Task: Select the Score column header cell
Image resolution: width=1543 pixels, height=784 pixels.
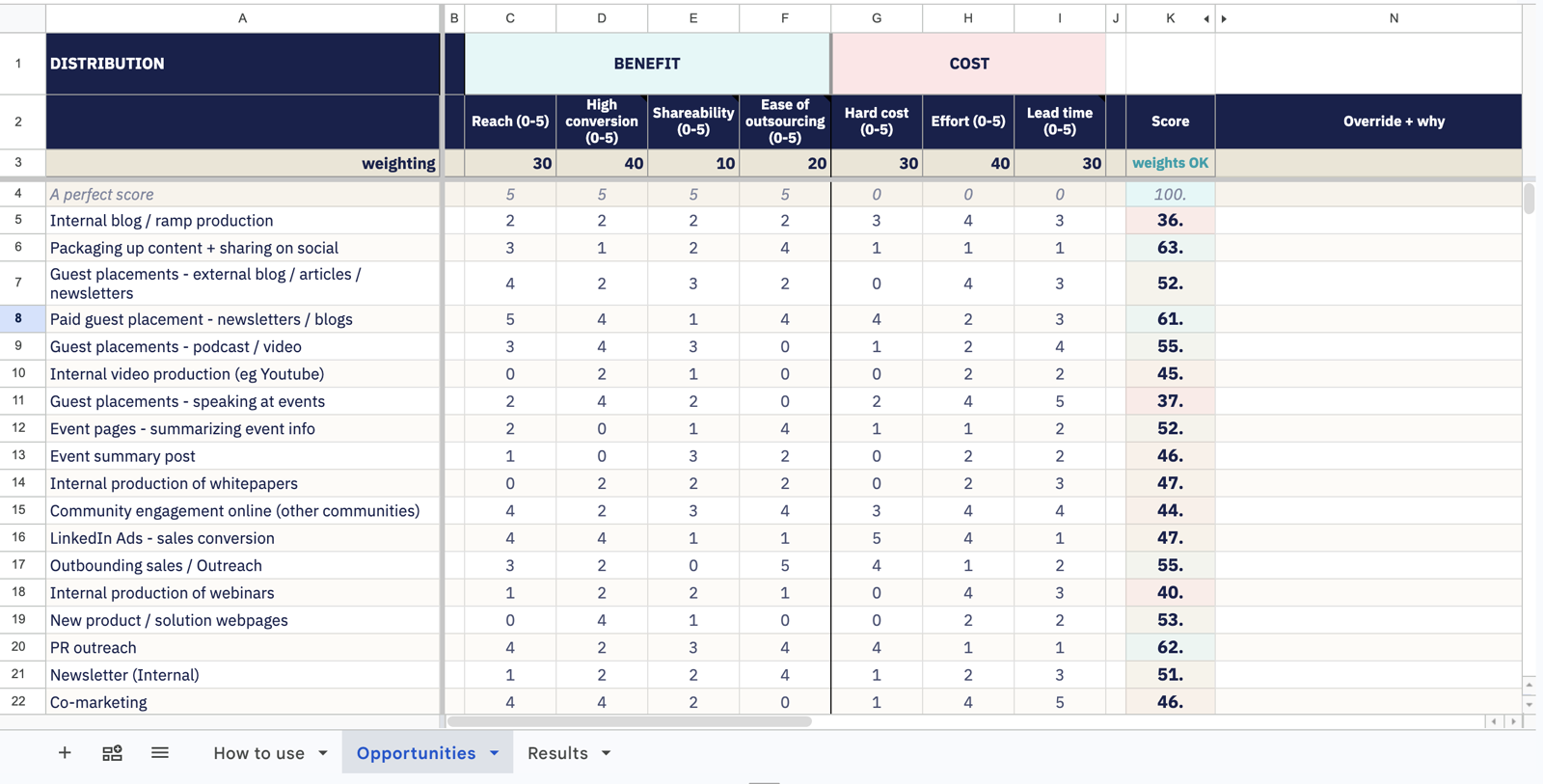Action: click(1170, 122)
